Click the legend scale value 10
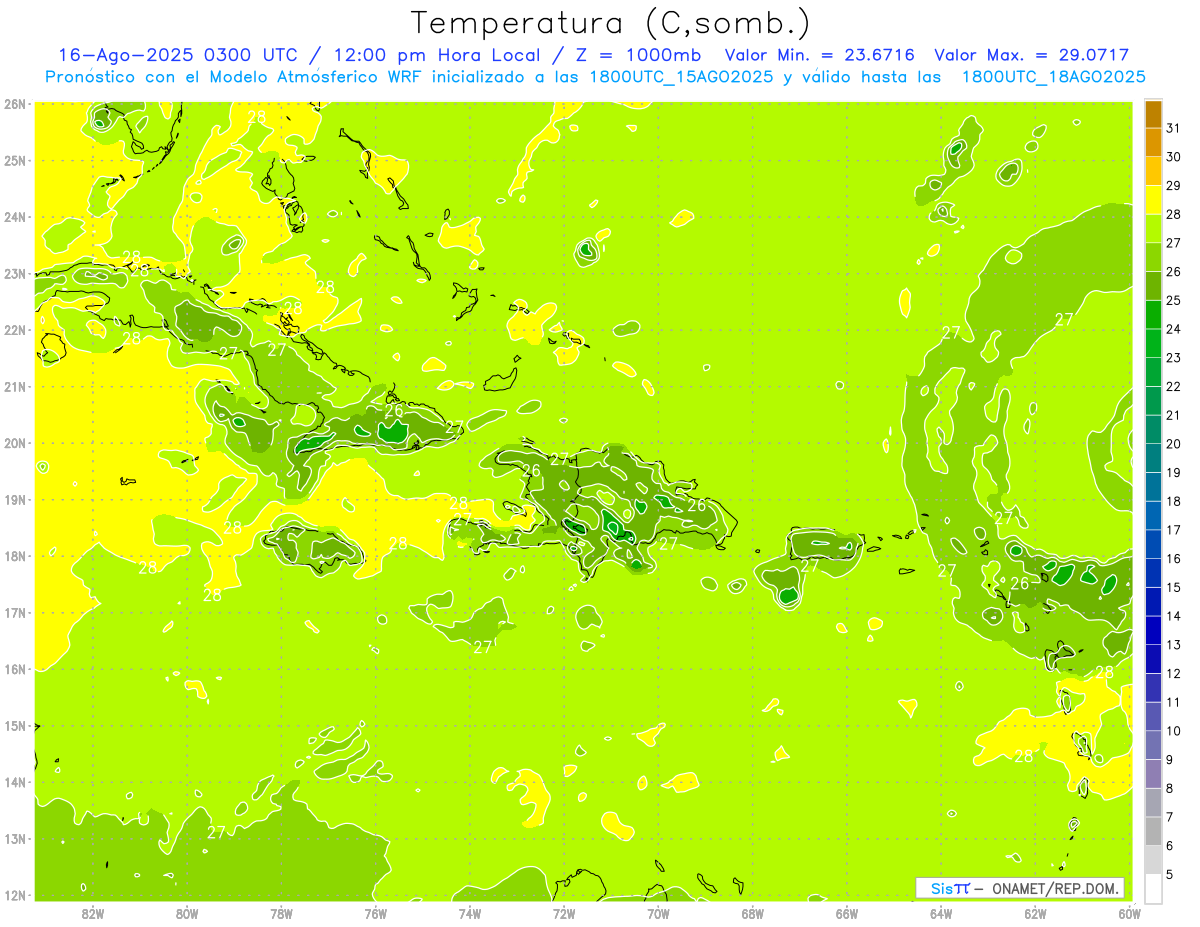Viewport: 1200px width, 927px height. 1173,731
